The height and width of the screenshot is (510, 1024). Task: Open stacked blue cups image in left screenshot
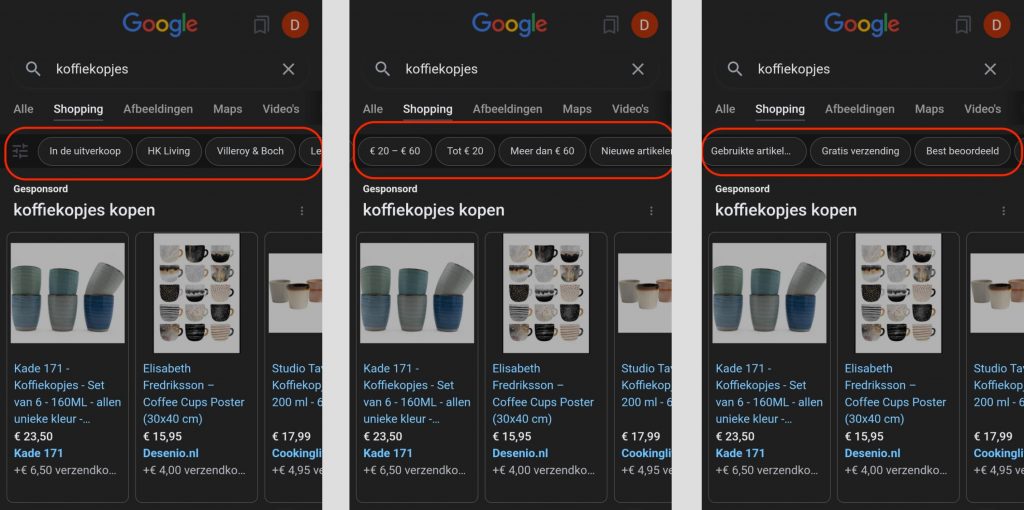point(68,293)
